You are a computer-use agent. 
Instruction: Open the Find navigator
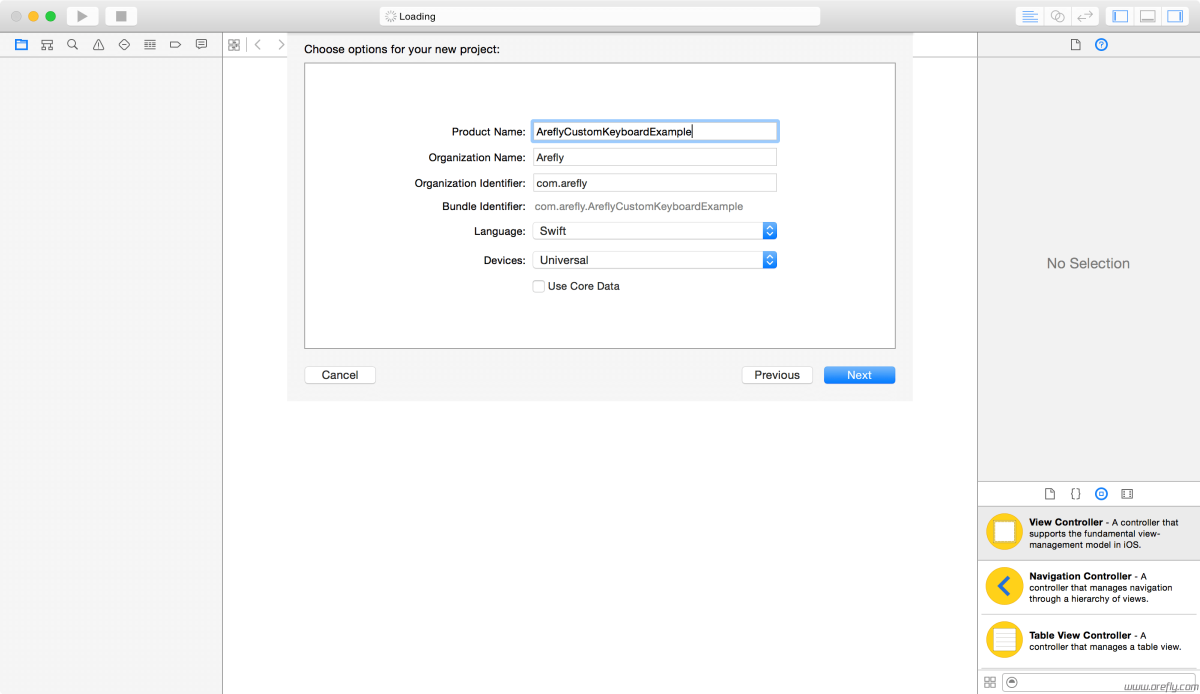point(73,45)
